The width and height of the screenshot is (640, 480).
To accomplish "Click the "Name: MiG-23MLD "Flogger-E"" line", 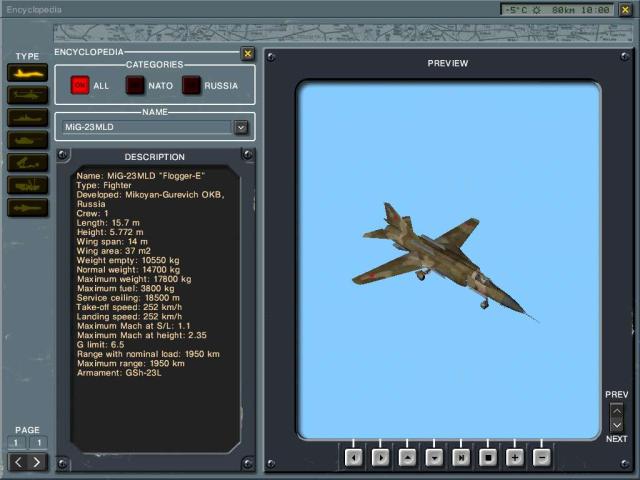I will pyautogui.click(x=140, y=176).
